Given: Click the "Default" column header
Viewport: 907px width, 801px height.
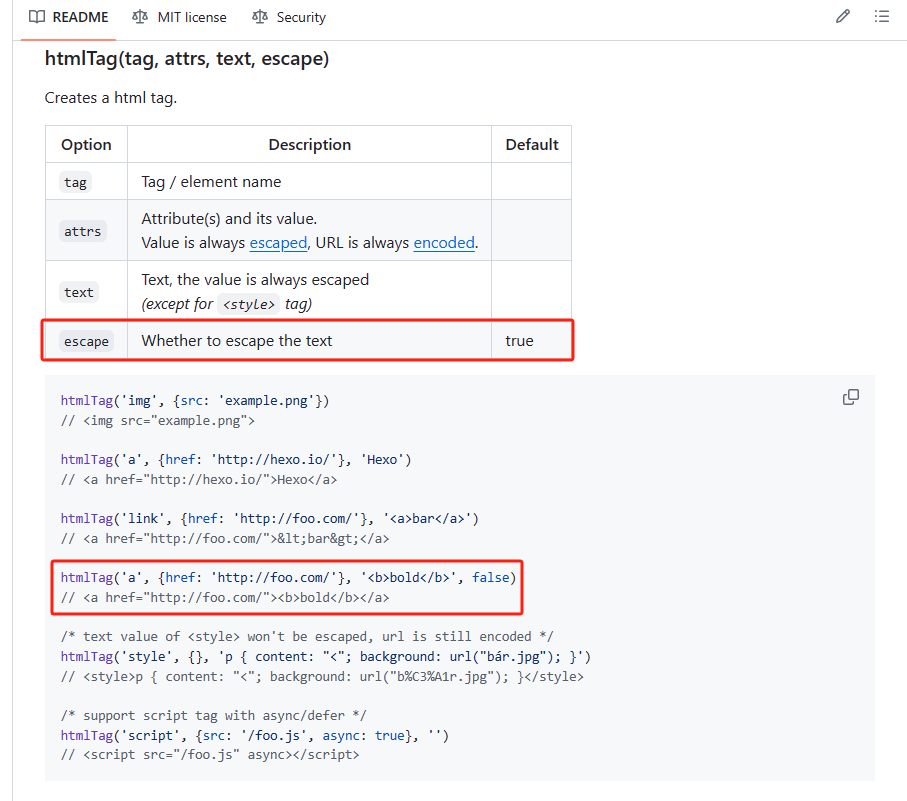Looking at the screenshot, I should tap(532, 145).
